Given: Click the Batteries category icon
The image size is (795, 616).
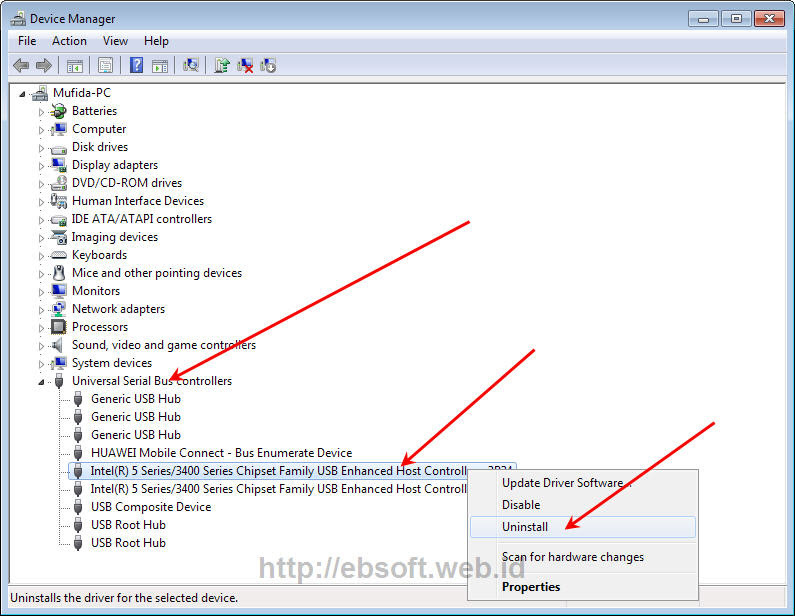Looking at the screenshot, I should coord(59,111).
